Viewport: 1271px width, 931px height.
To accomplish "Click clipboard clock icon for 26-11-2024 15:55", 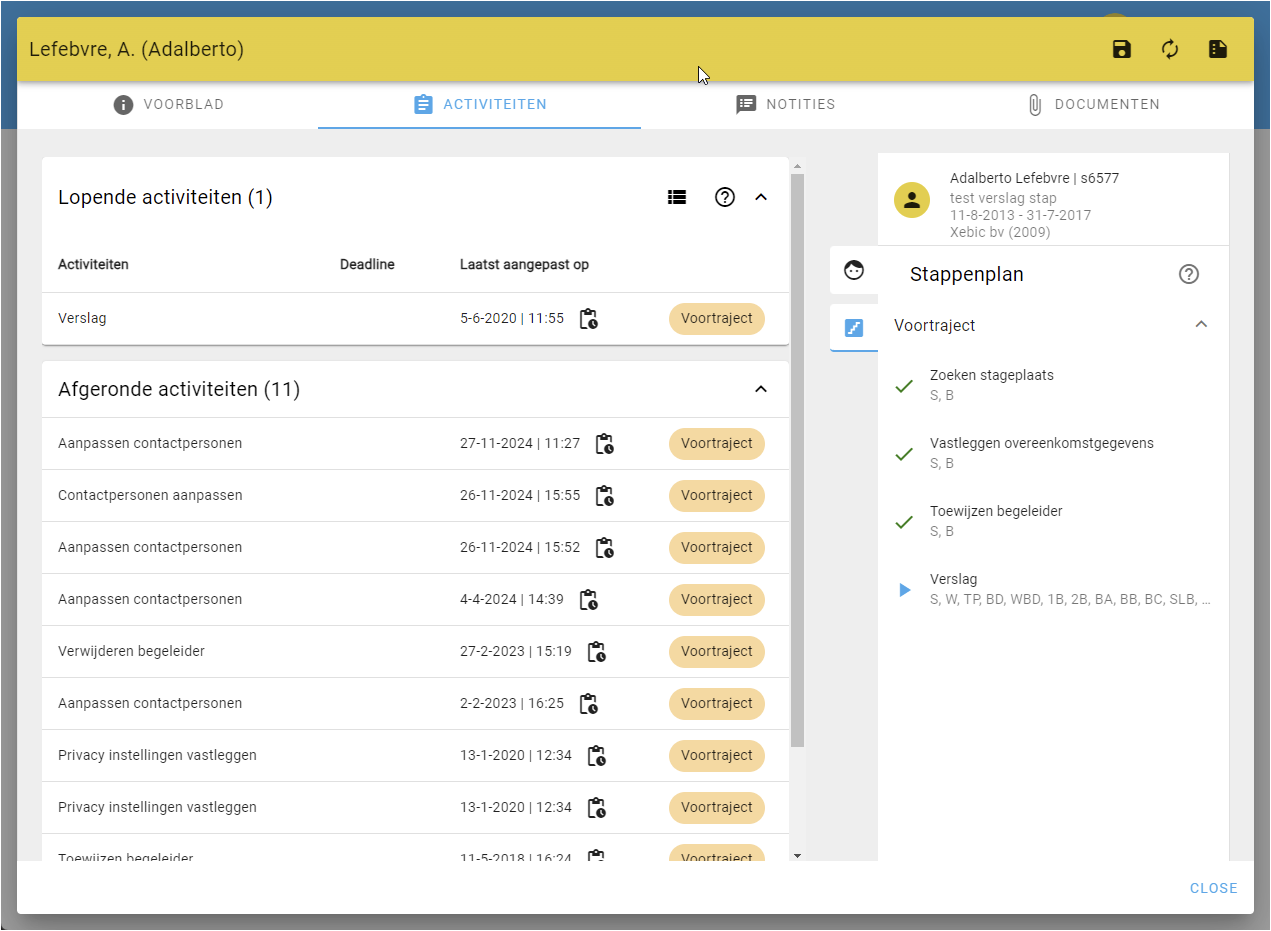I will (x=605, y=495).
